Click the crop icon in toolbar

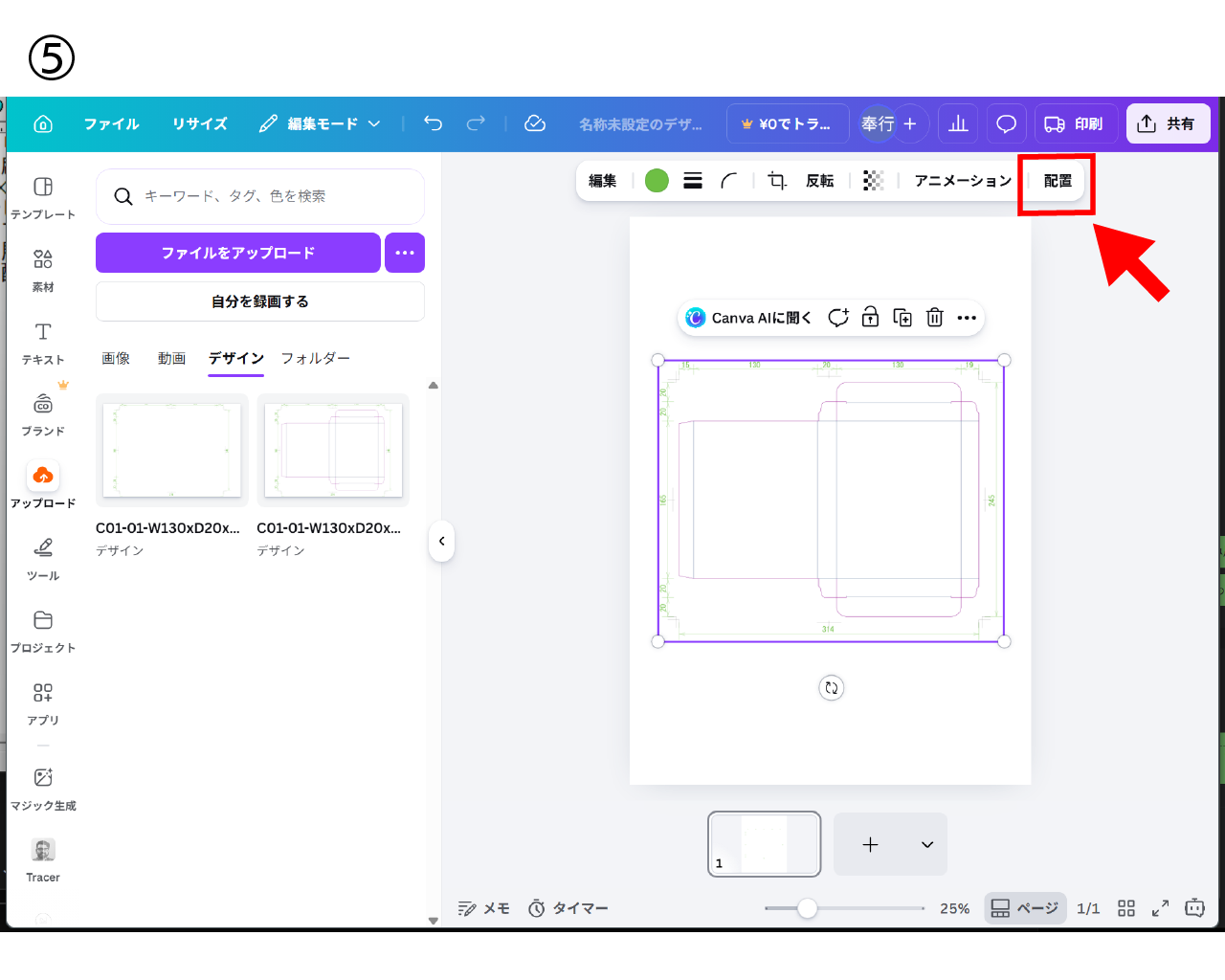777,181
